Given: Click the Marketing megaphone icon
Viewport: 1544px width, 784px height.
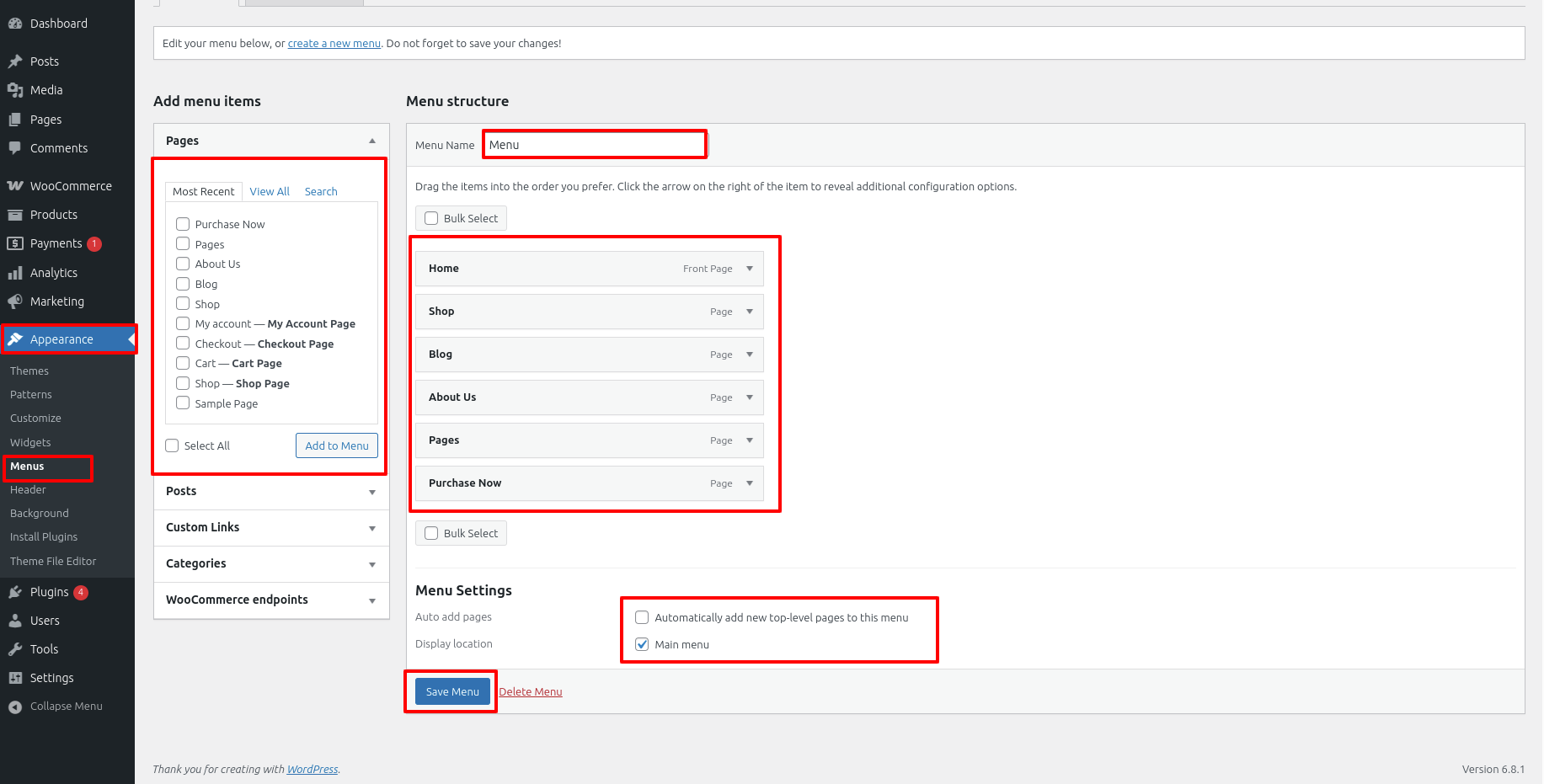Looking at the screenshot, I should [x=15, y=301].
